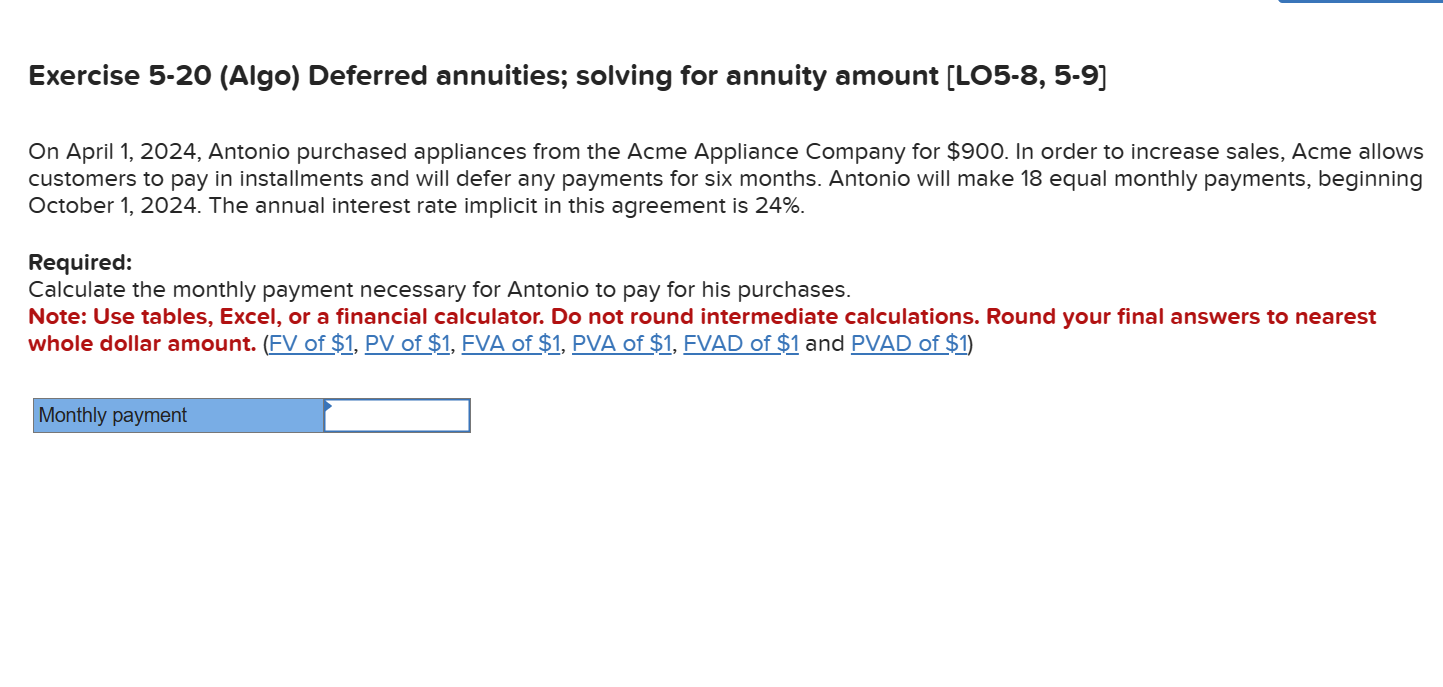Image resolution: width=1443 pixels, height=687 pixels.
Task: Click the red rounding instructions note
Action: click(x=700, y=329)
